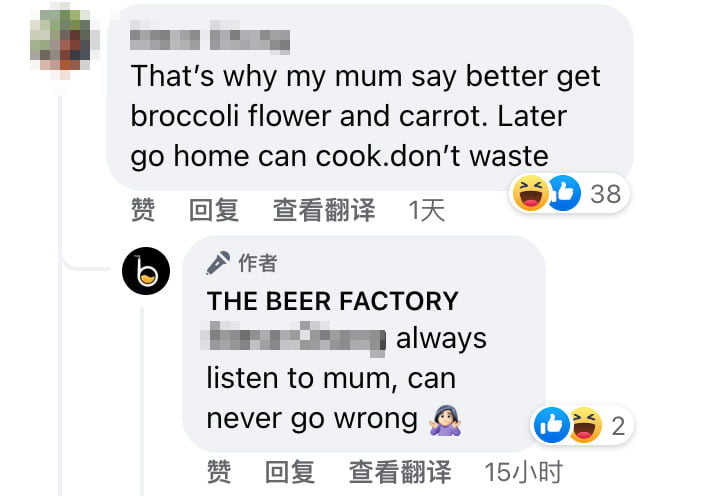This screenshot has height=496, width=710.
Task: Reply to the first comment with 回复
Action: click(x=214, y=210)
